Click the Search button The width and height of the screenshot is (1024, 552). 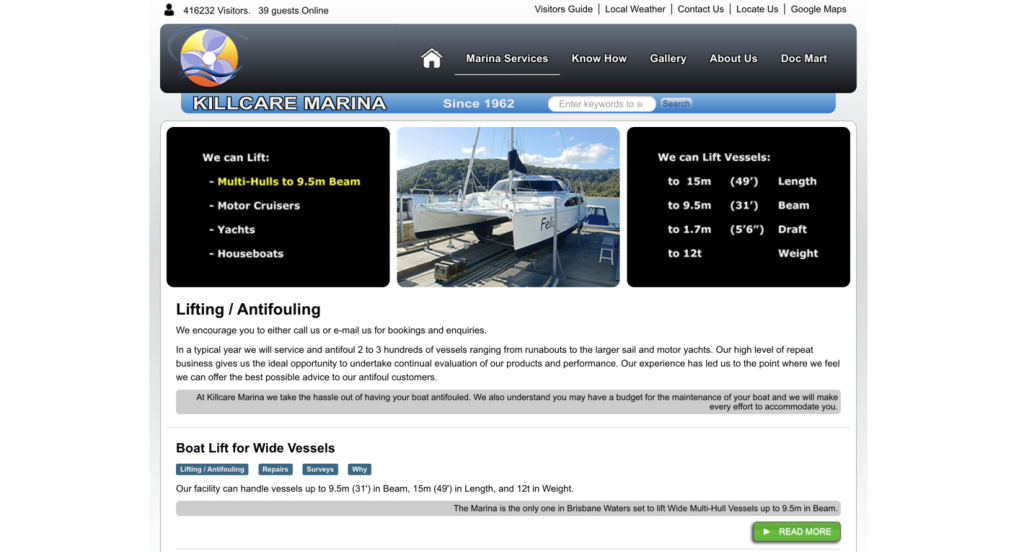676,103
